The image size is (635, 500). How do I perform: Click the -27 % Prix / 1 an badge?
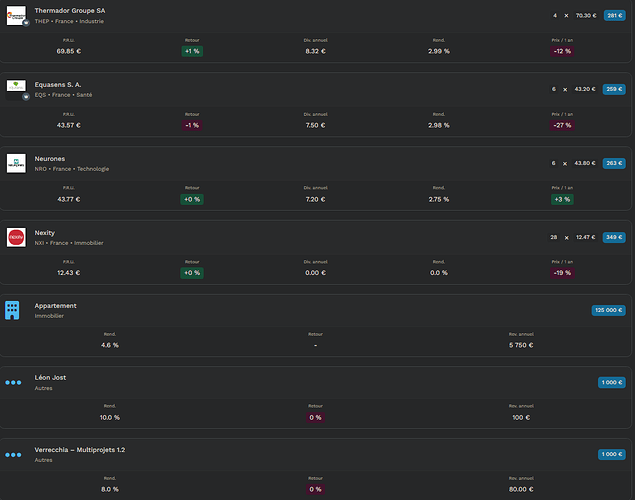point(562,125)
